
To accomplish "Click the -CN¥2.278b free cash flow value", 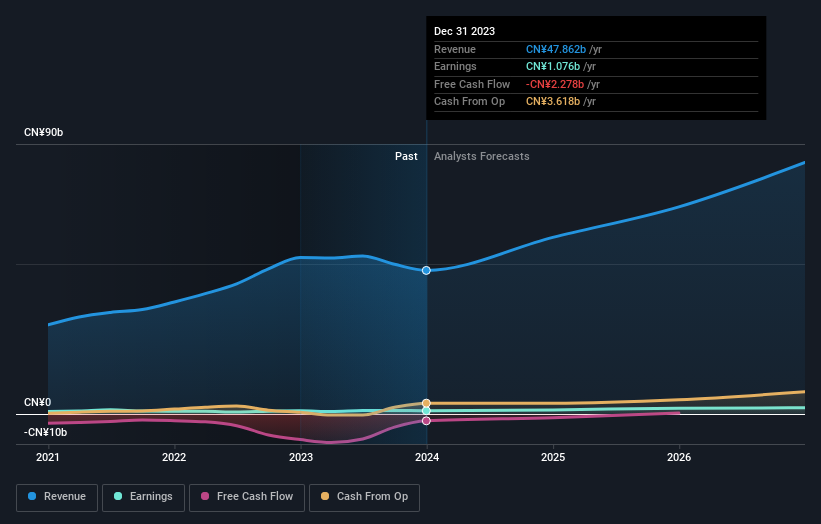I will pyautogui.click(x=555, y=84).
